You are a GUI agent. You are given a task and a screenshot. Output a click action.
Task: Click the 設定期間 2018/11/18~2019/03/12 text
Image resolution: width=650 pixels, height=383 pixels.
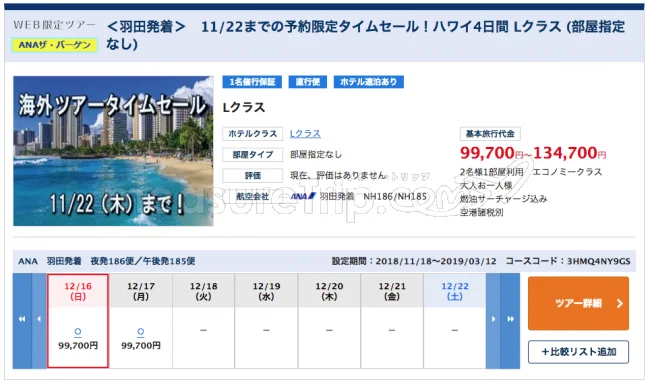click(x=414, y=261)
